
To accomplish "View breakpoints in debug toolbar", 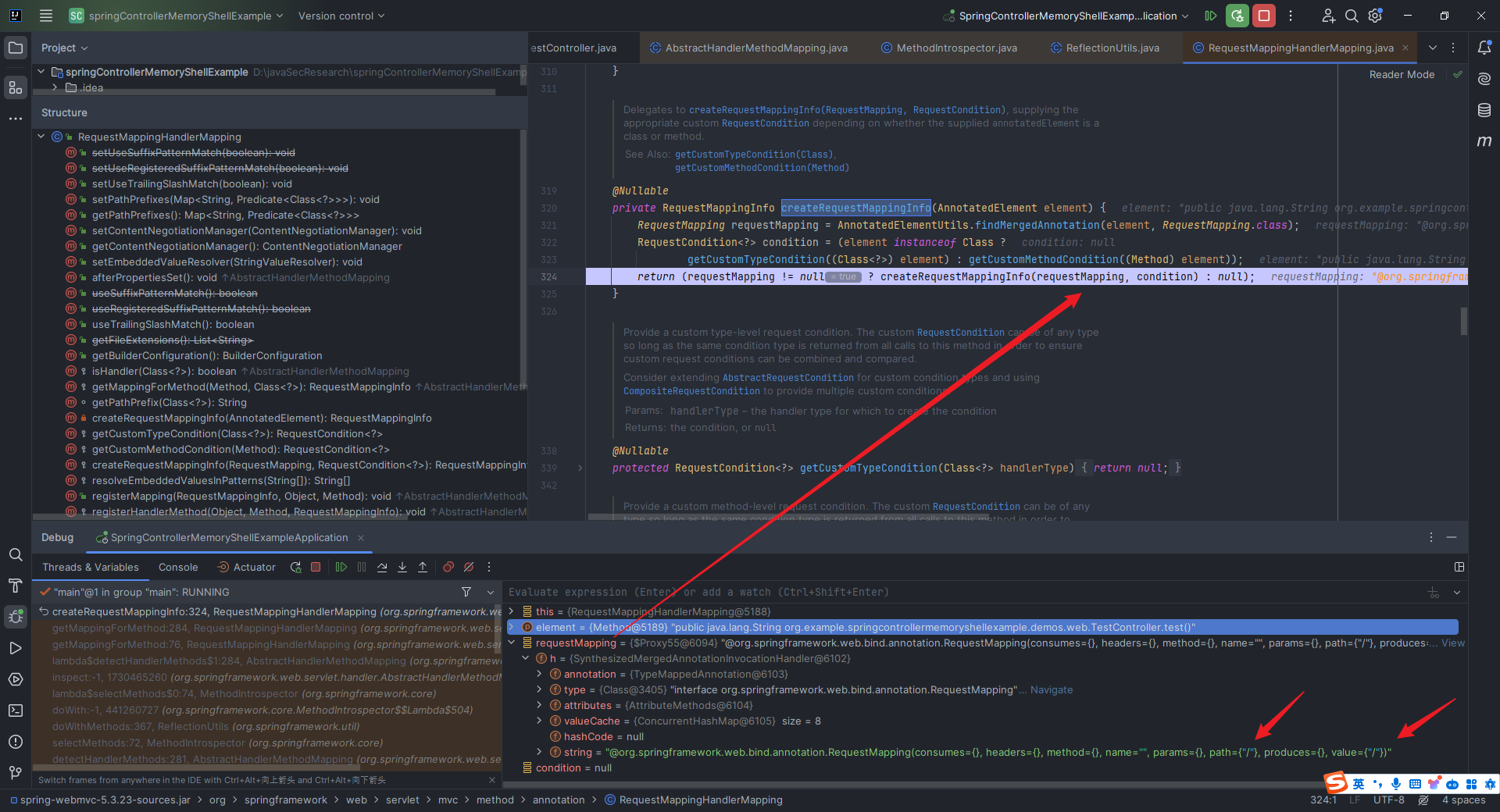I will point(448,568).
